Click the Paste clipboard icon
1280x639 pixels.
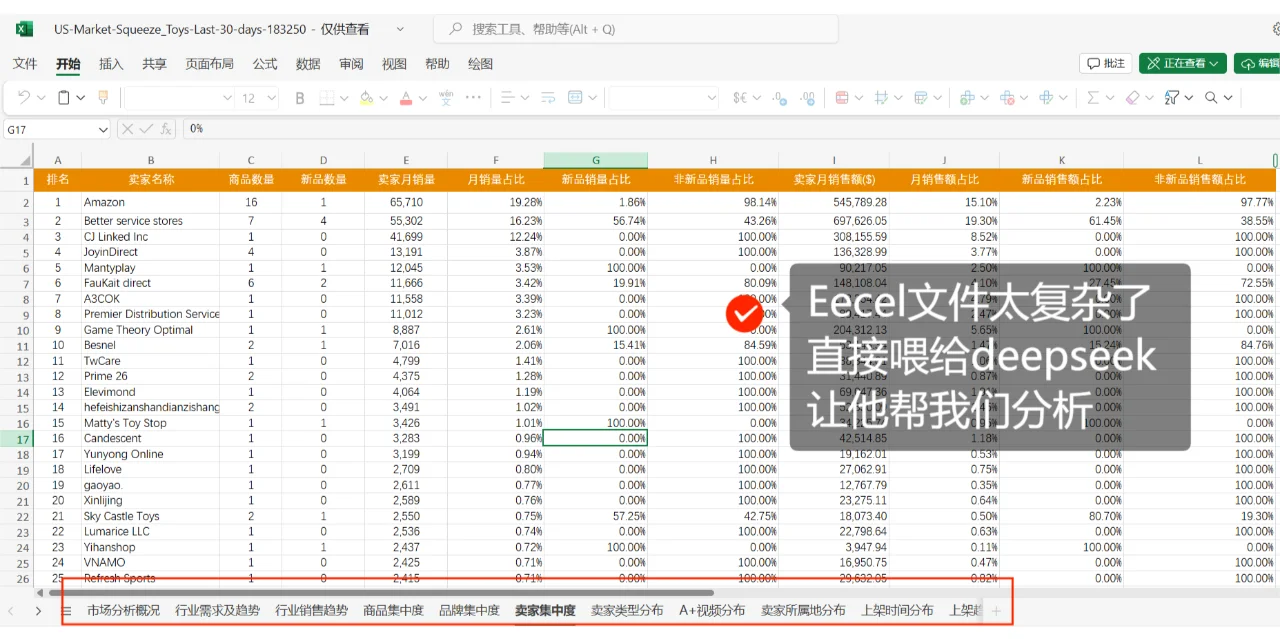point(64,97)
